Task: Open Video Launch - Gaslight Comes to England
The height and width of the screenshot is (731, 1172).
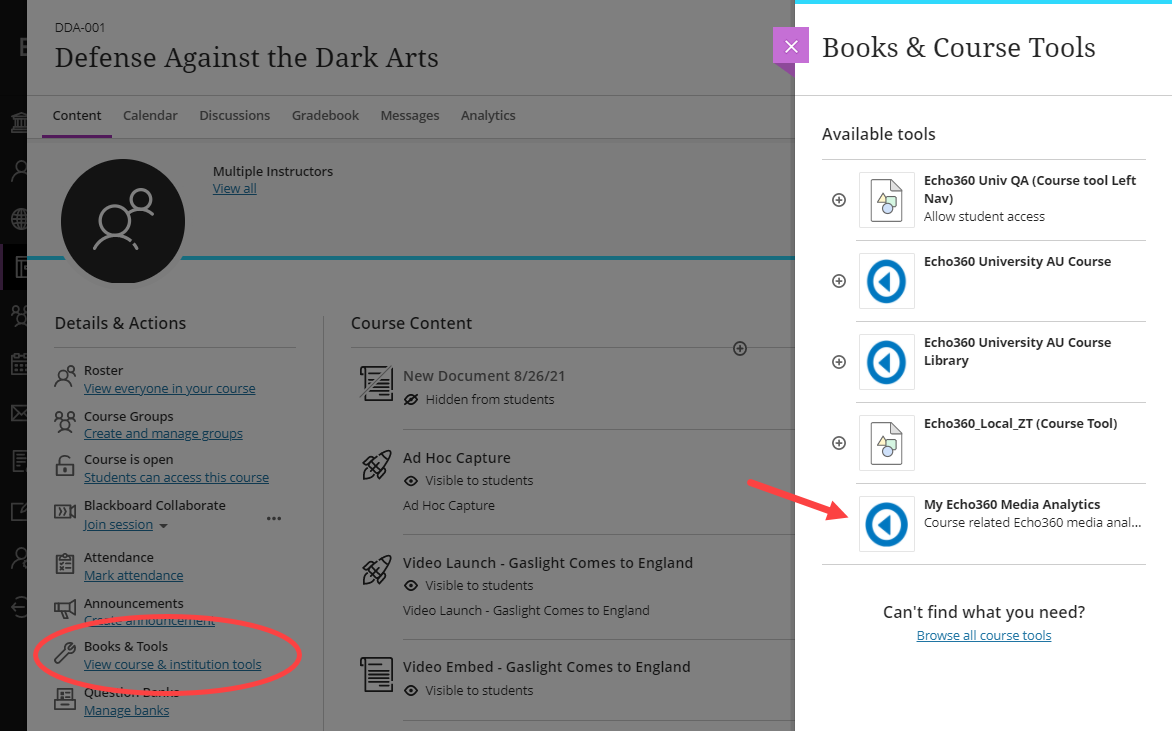Action: pyautogui.click(x=548, y=563)
